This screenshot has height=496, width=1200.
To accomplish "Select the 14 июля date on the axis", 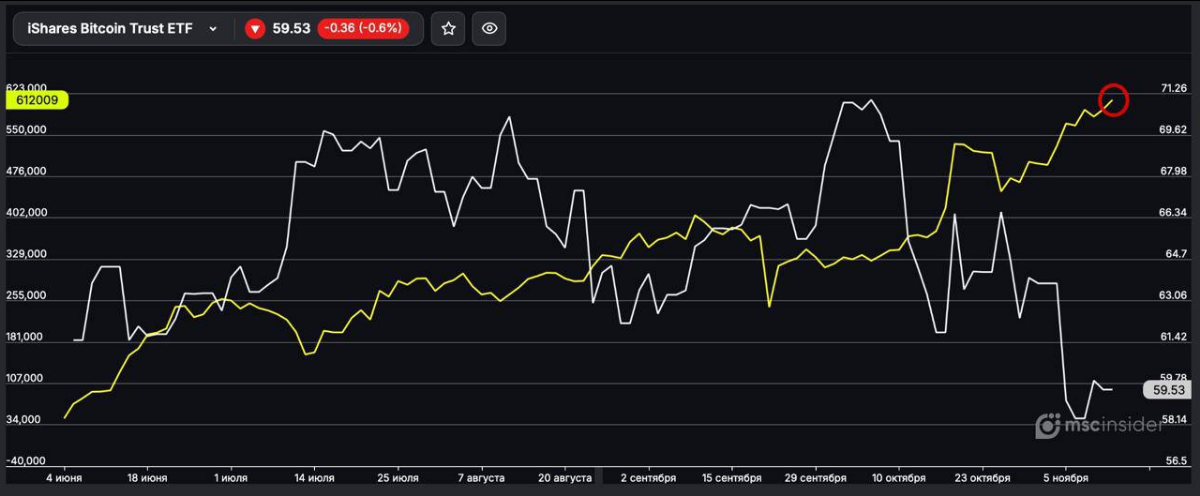I will coord(314,479).
